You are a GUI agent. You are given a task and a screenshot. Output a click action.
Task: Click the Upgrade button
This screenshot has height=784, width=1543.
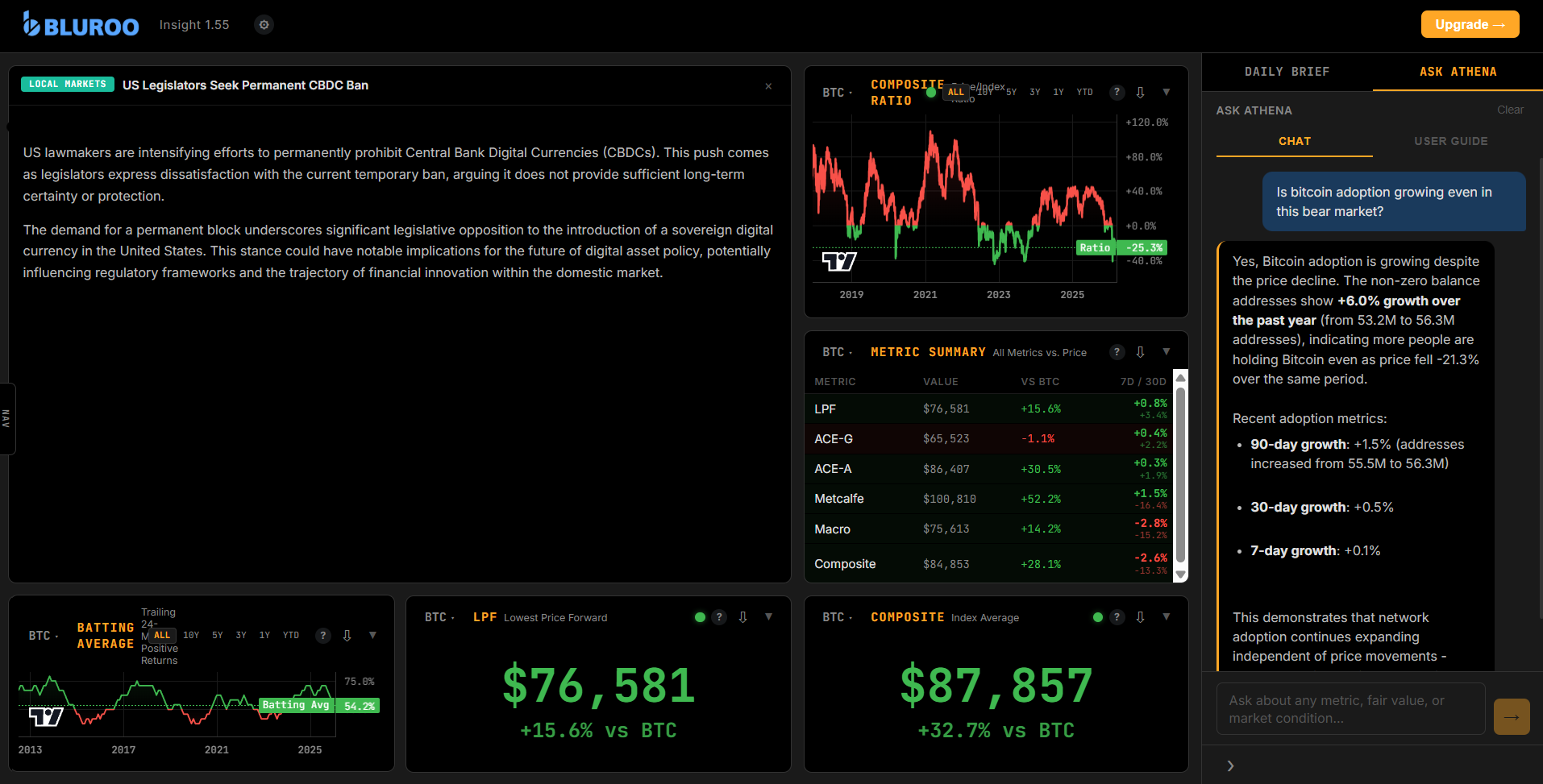(x=1470, y=24)
